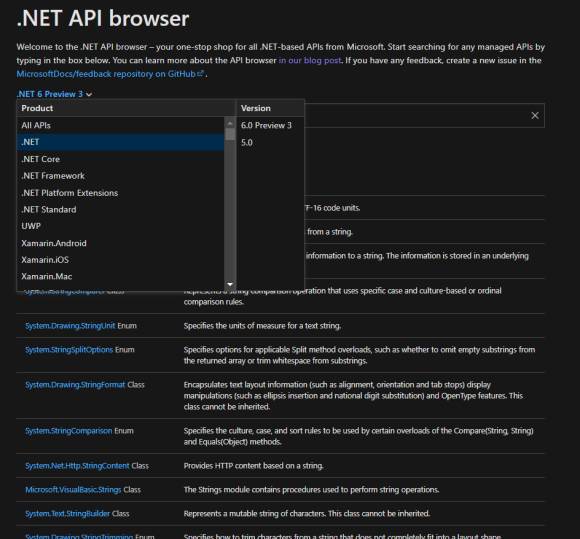Click the .NET API browser heading

click(x=103, y=18)
